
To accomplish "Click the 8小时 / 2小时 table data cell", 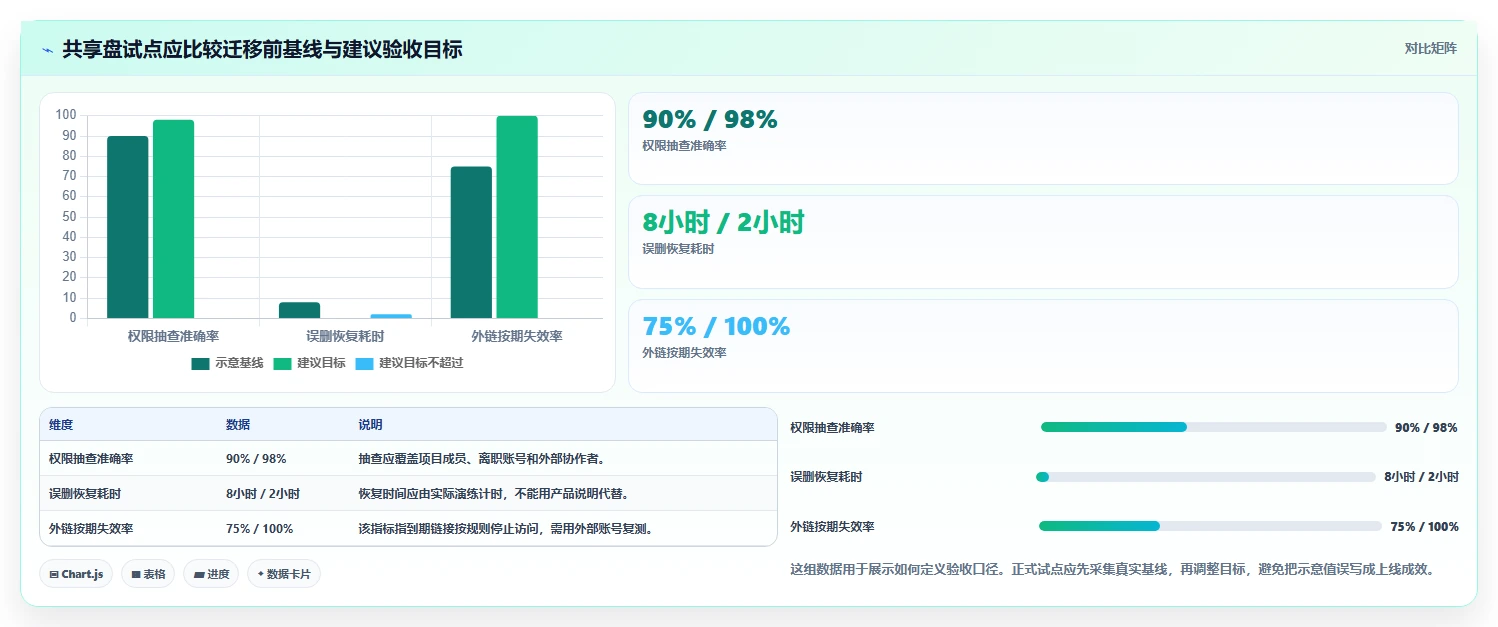I will pos(284,494).
